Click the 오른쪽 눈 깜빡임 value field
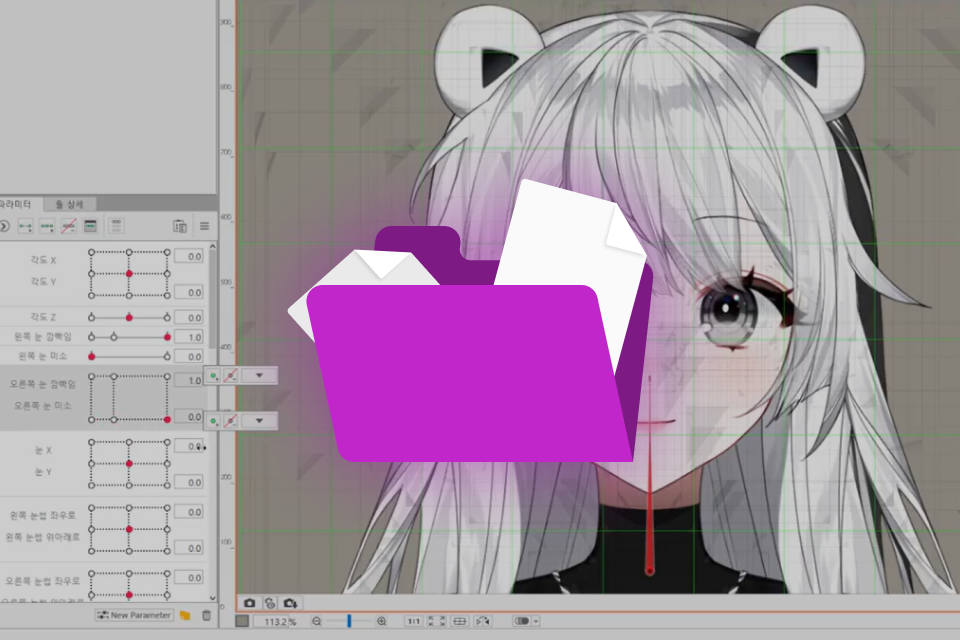The width and height of the screenshot is (960, 640). [189, 380]
